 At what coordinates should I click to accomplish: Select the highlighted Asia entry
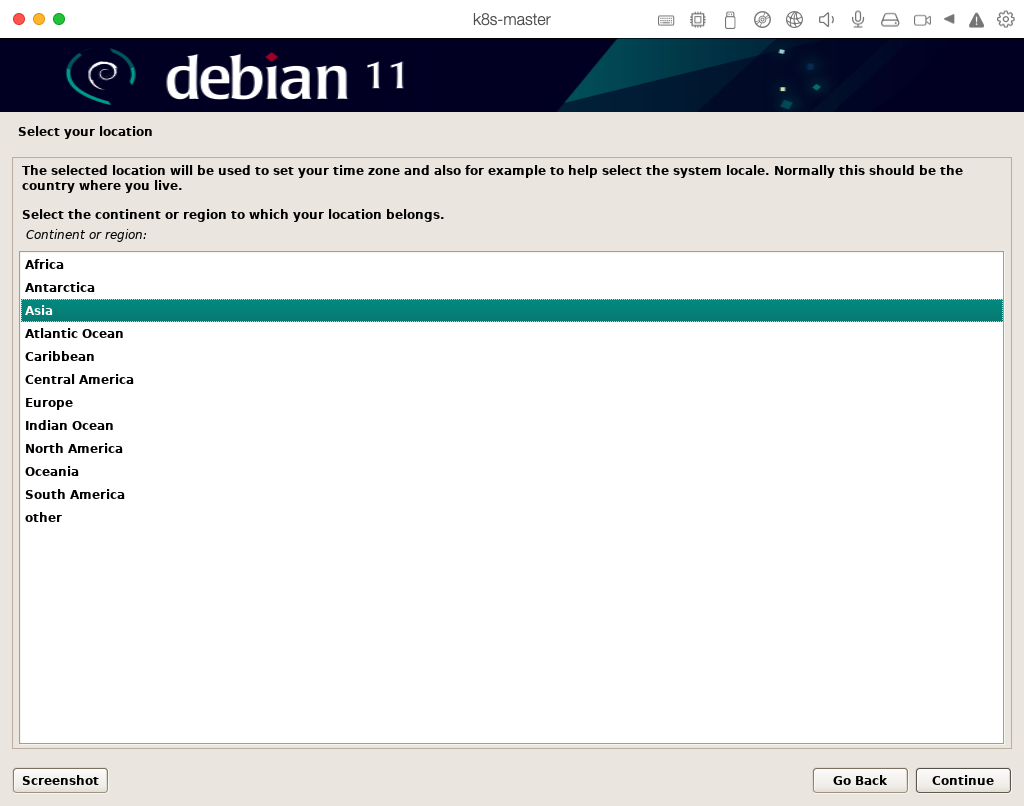click(x=511, y=310)
